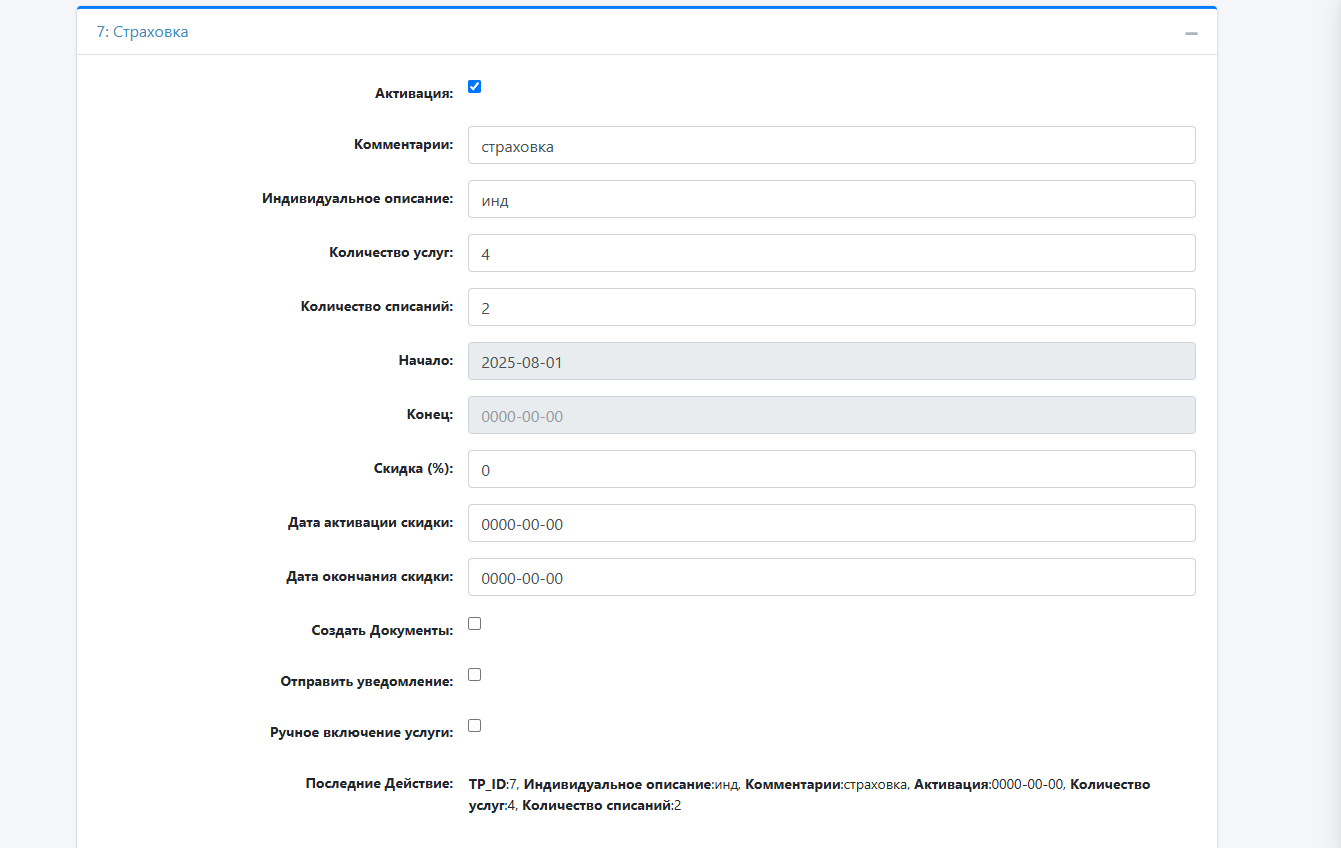1341x848 pixels.
Task: Click the Создать Документы label
Action: (383, 630)
